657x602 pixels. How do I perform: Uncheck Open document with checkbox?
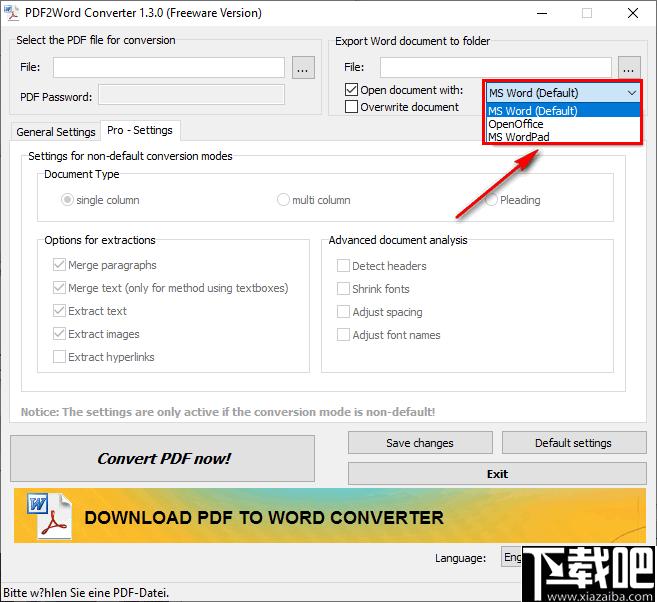[x=351, y=90]
